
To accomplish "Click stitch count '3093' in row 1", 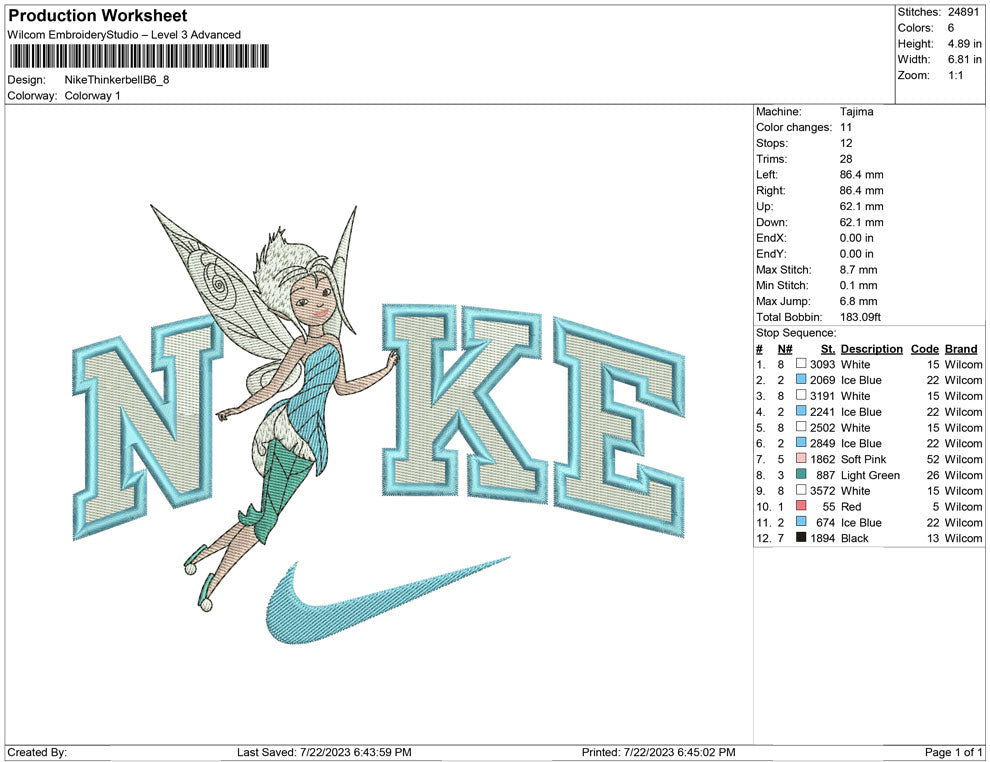I will pyautogui.click(x=823, y=364).
